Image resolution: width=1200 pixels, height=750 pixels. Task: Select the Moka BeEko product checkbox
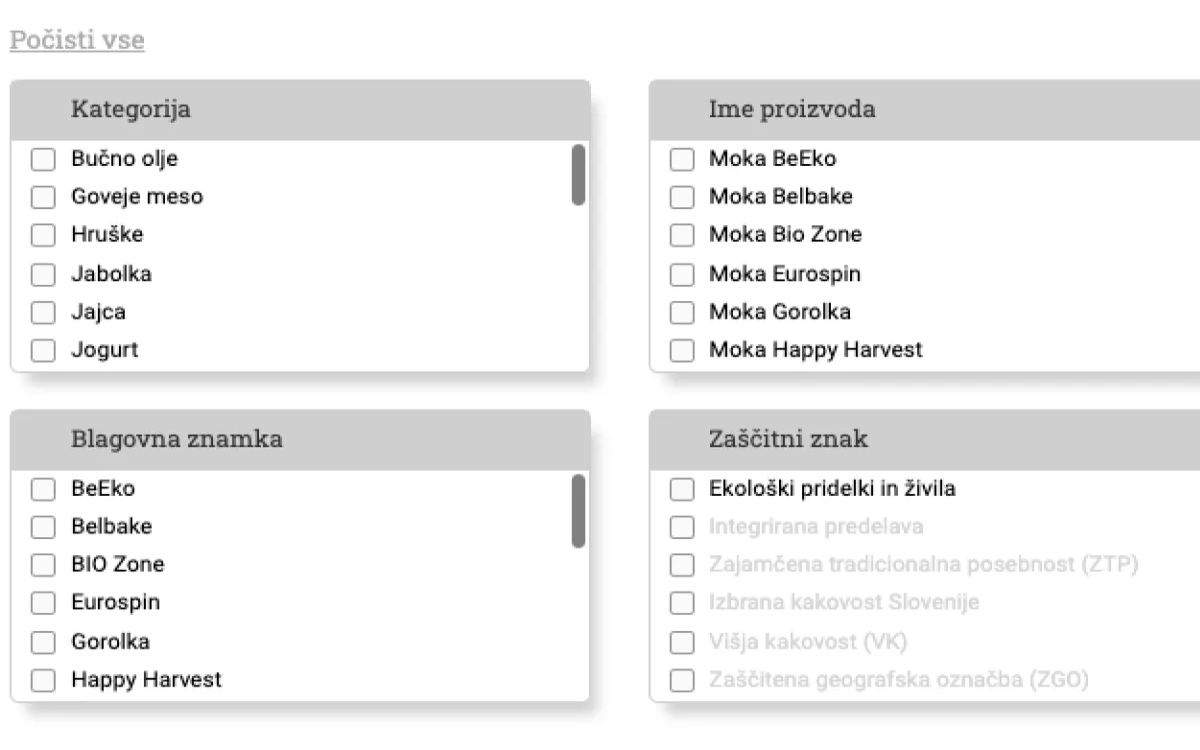pyautogui.click(x=681, y=158)
